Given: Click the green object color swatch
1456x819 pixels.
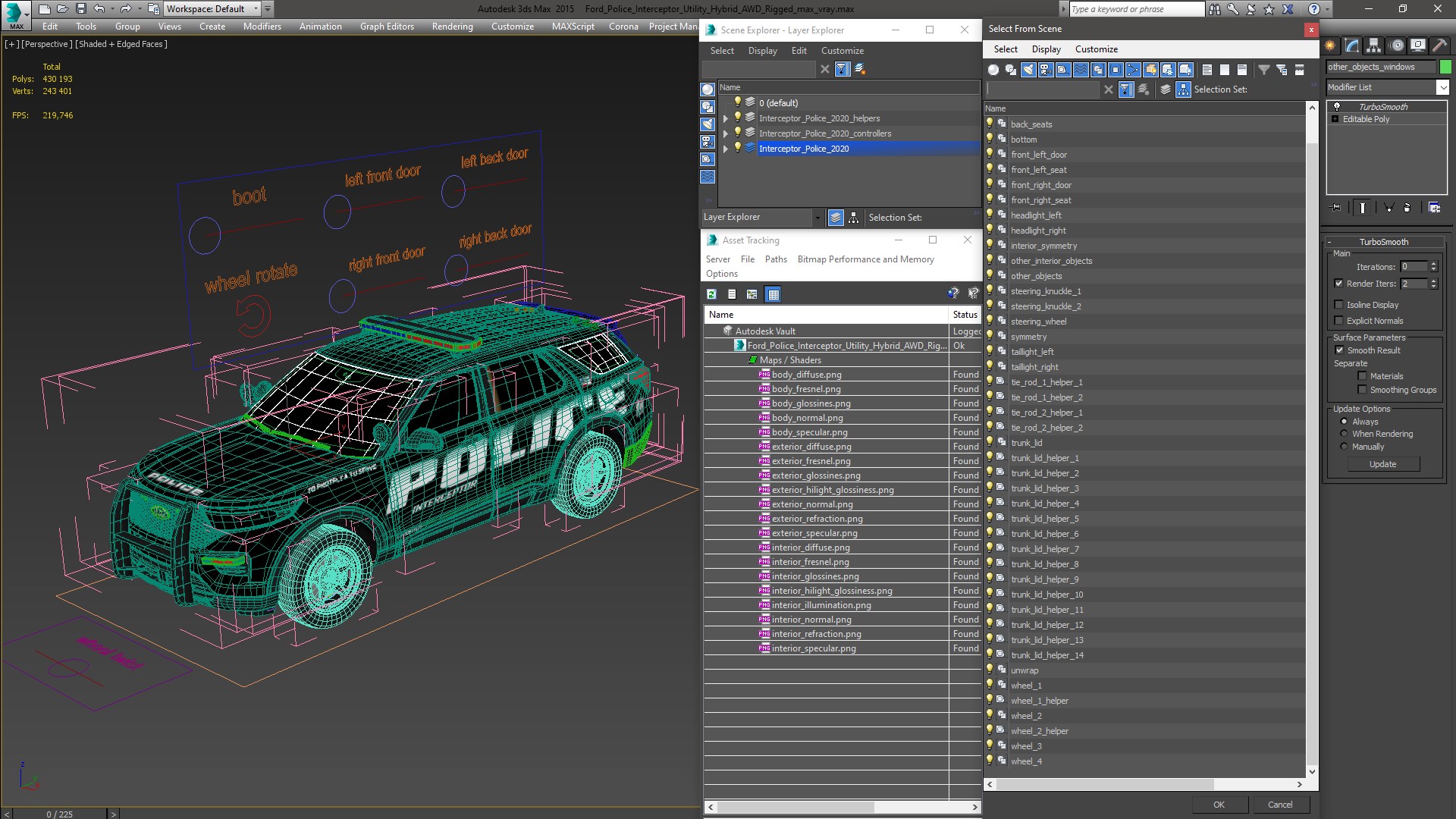Looking at the screenshot, I should [1445, 67].
